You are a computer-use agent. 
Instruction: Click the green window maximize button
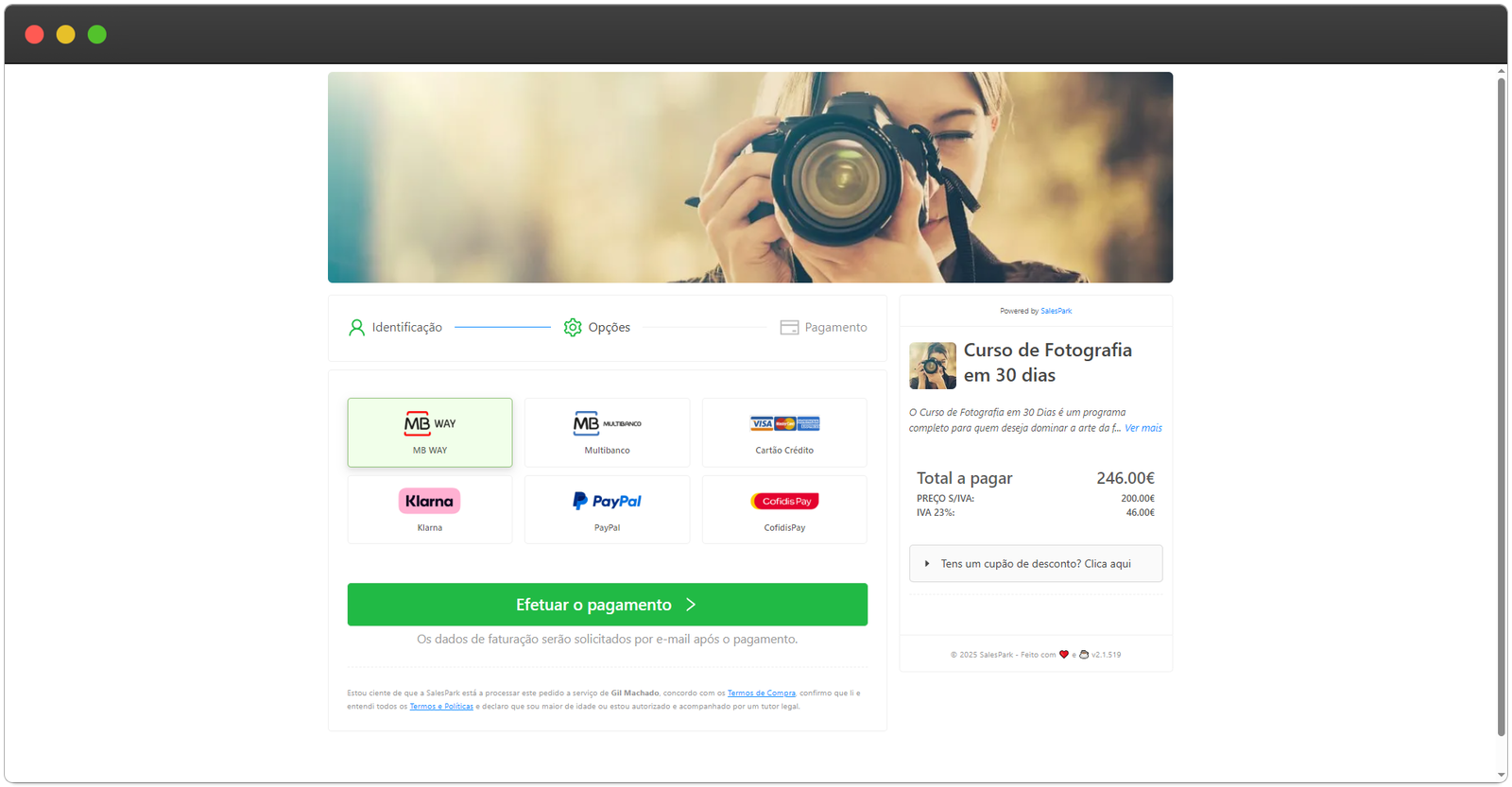(97, 35)
